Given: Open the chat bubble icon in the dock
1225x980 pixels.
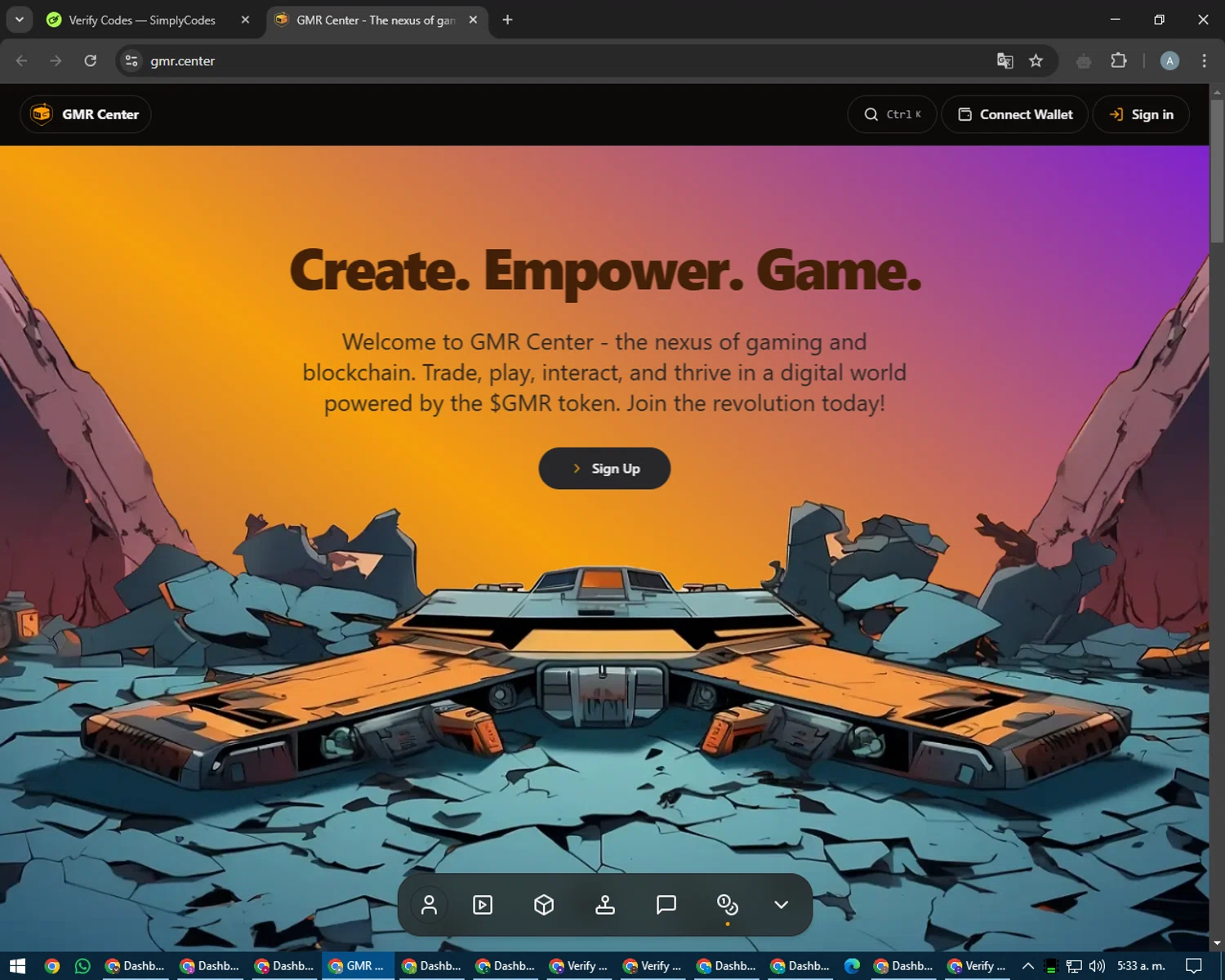Looking at the screenshot, I should pyautogui.click(x=666, y=905).
